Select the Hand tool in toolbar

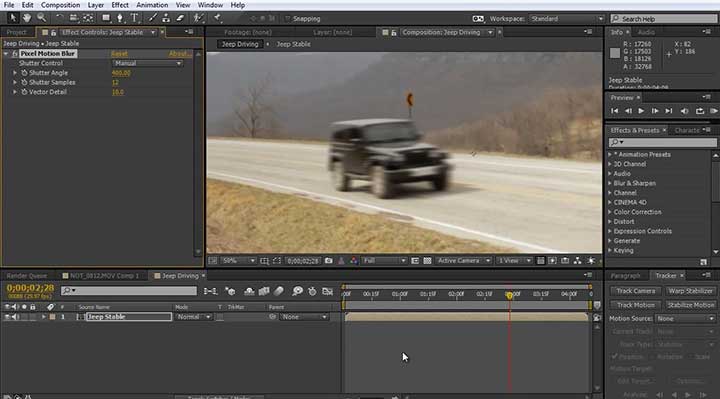click(27, 18)
